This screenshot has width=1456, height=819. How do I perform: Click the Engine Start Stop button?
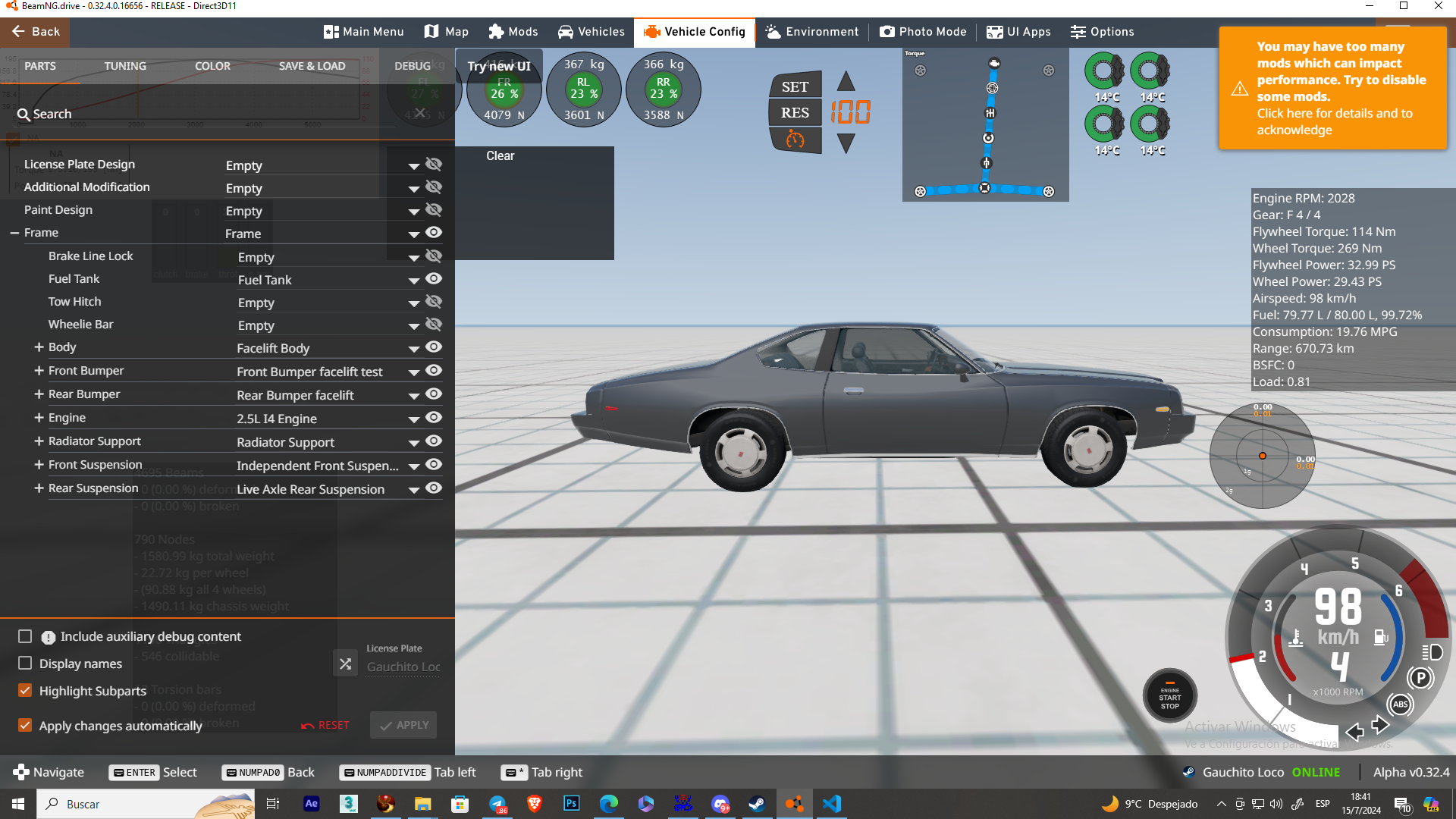pyautogui.click(x=1169, y=696)
